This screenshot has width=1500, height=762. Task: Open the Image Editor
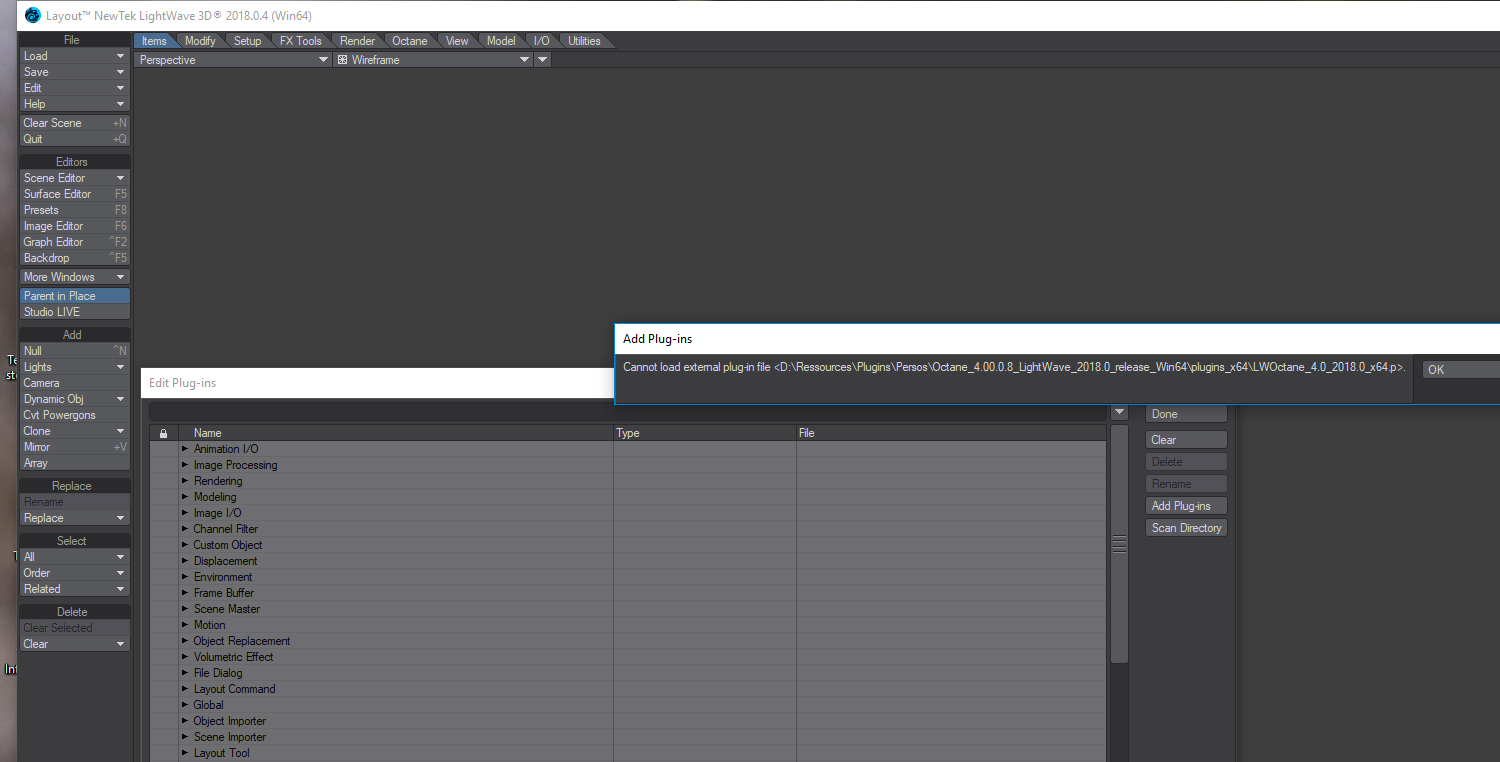coord(75,226)
